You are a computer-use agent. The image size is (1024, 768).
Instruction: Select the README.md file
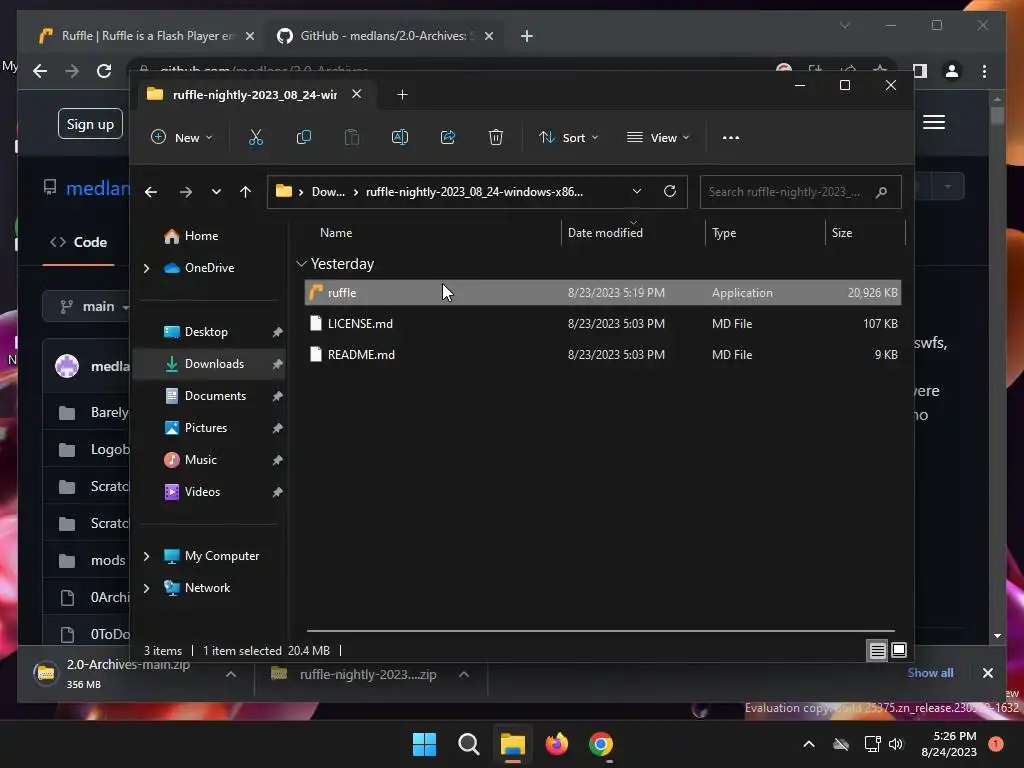[x=603, y=355]
